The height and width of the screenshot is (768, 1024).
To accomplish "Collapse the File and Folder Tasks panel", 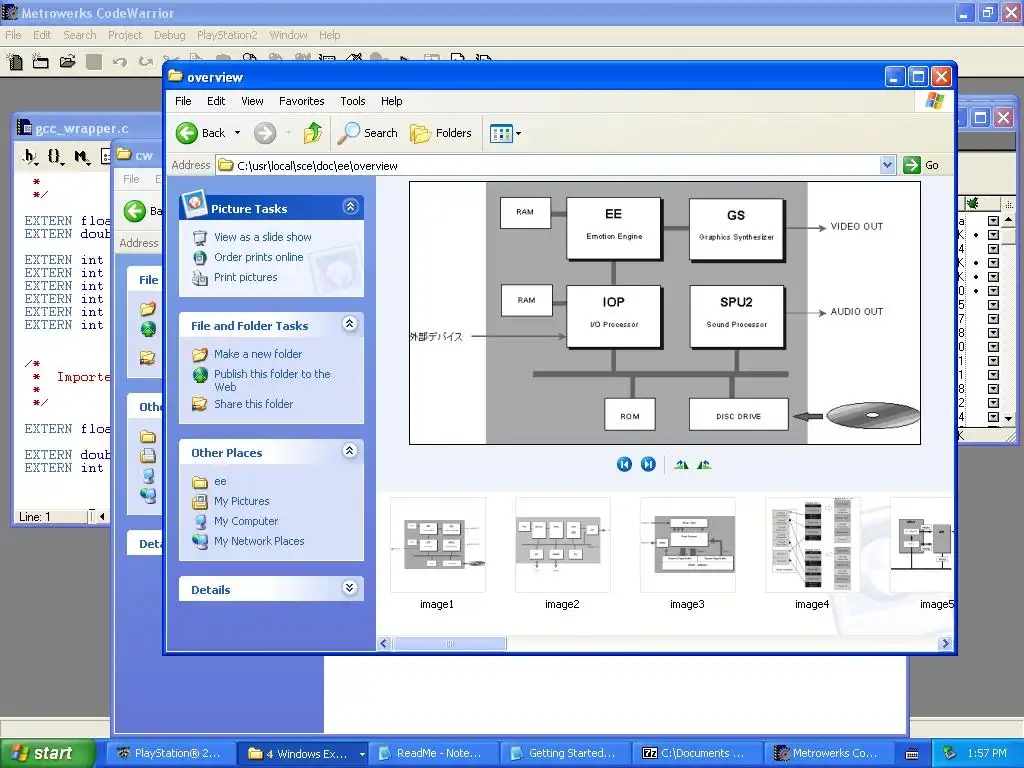I will [x=350, y=324].
